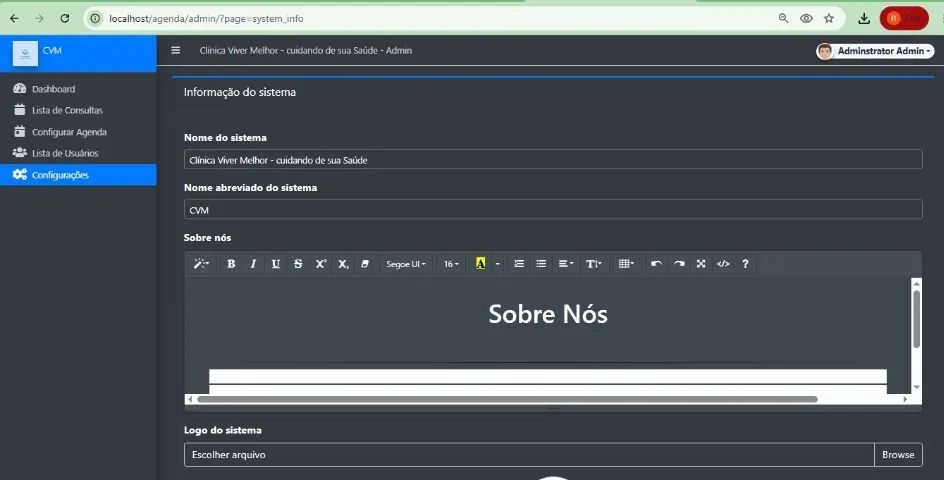
Task: Bookmark this page with star icon
Action: 829,19
